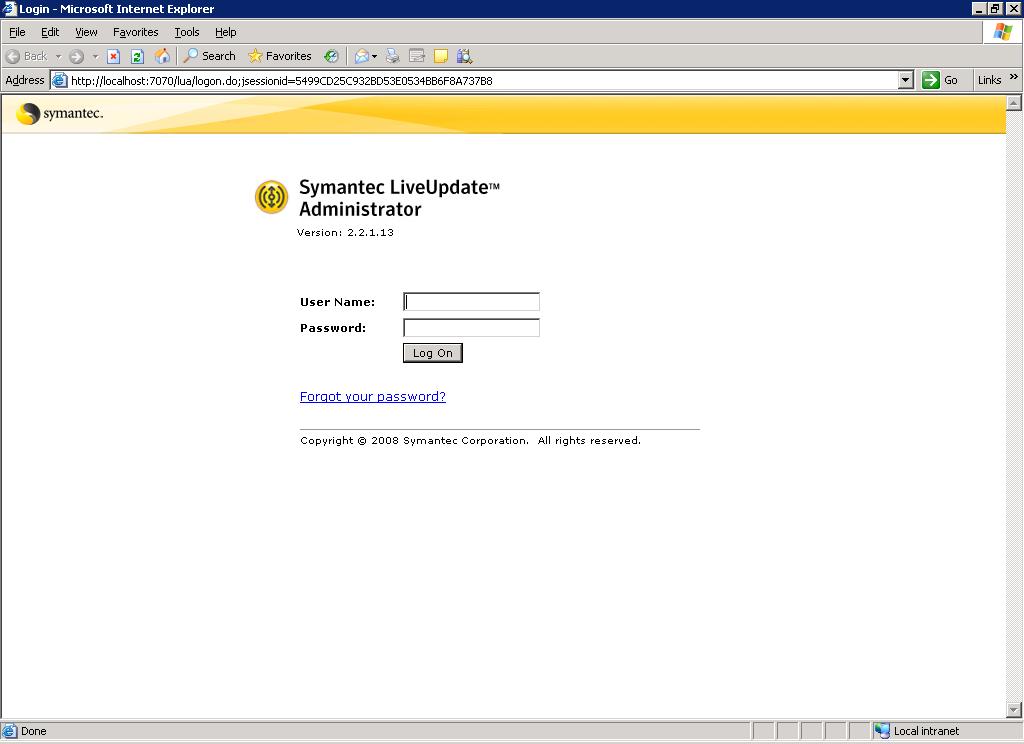This screenshot has height=744, width=1024.
Task: Expand the Mail icon dropdown arrow
Action: 376,56
